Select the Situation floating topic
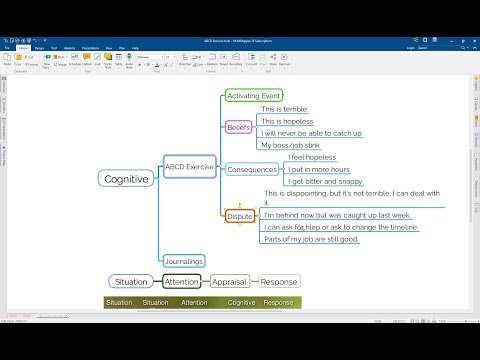The height and width of the screenshot is (360, 480). (131, 282)
